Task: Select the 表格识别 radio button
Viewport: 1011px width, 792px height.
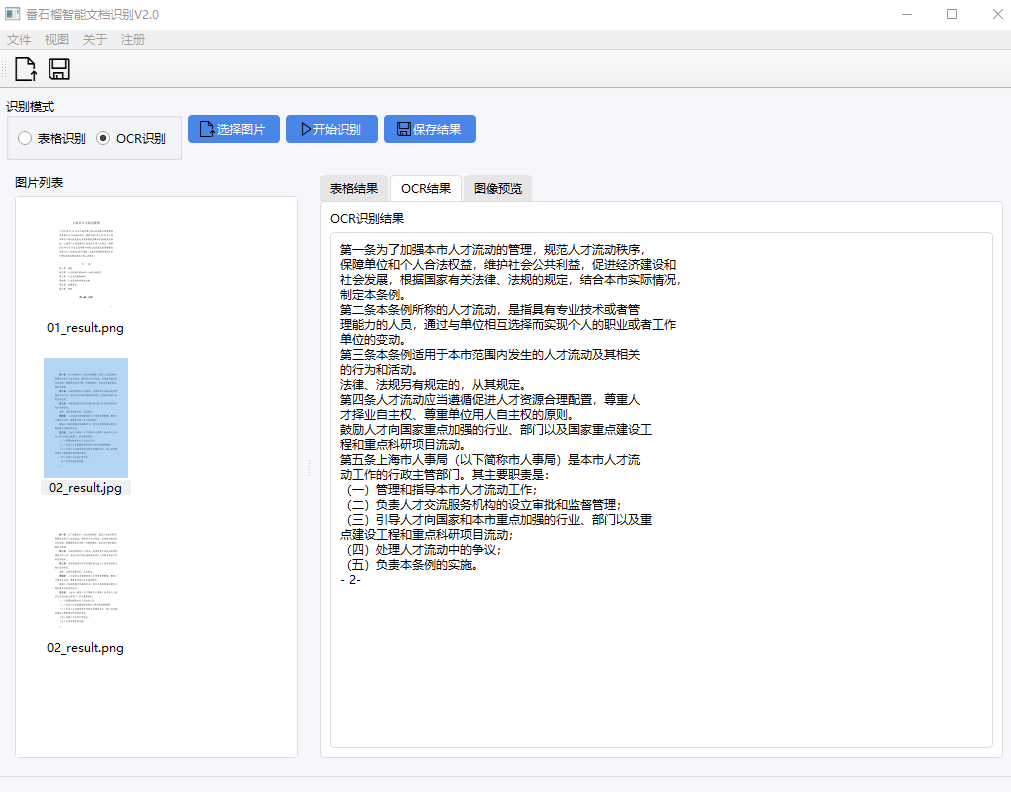Action: (52, 138)
